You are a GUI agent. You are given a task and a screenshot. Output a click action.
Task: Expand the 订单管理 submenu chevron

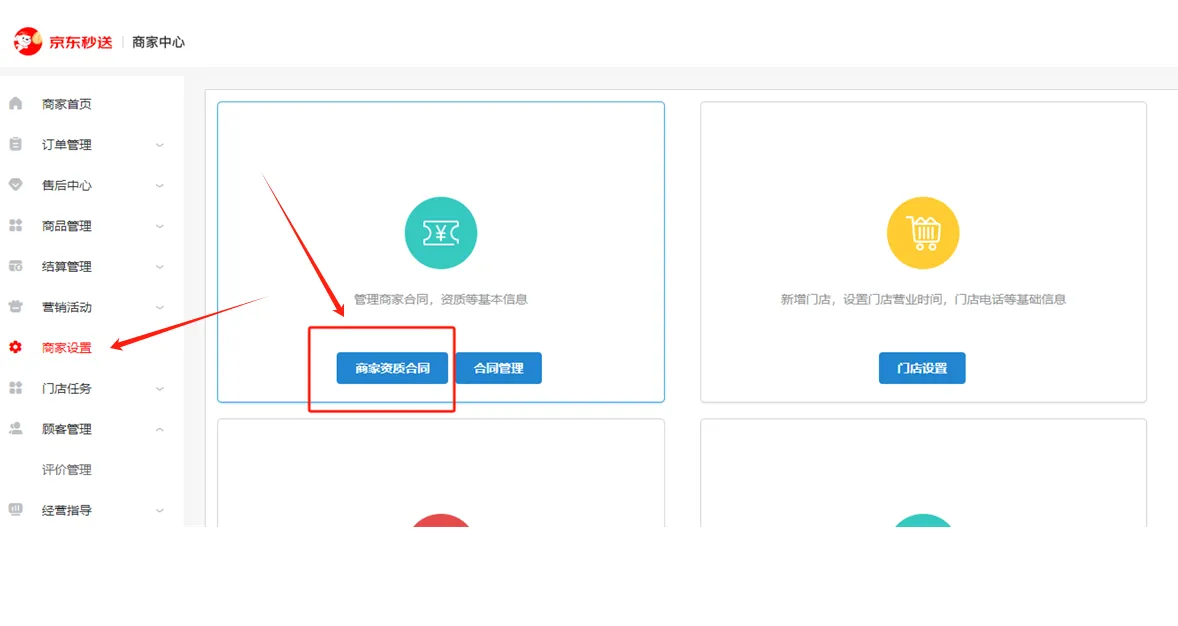tap(158, 144)
